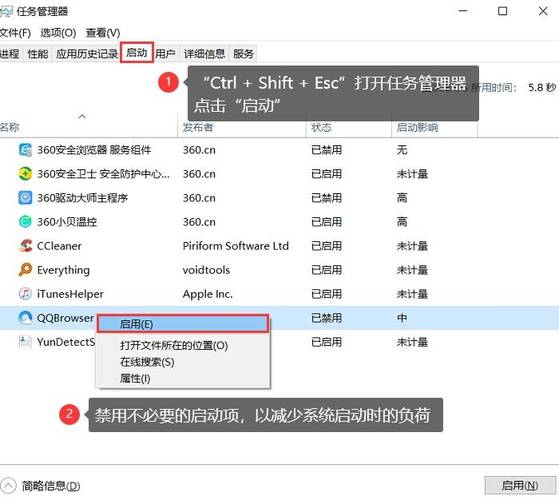Select the 360驱动大师主程序 row name

(x=82, y=198)
